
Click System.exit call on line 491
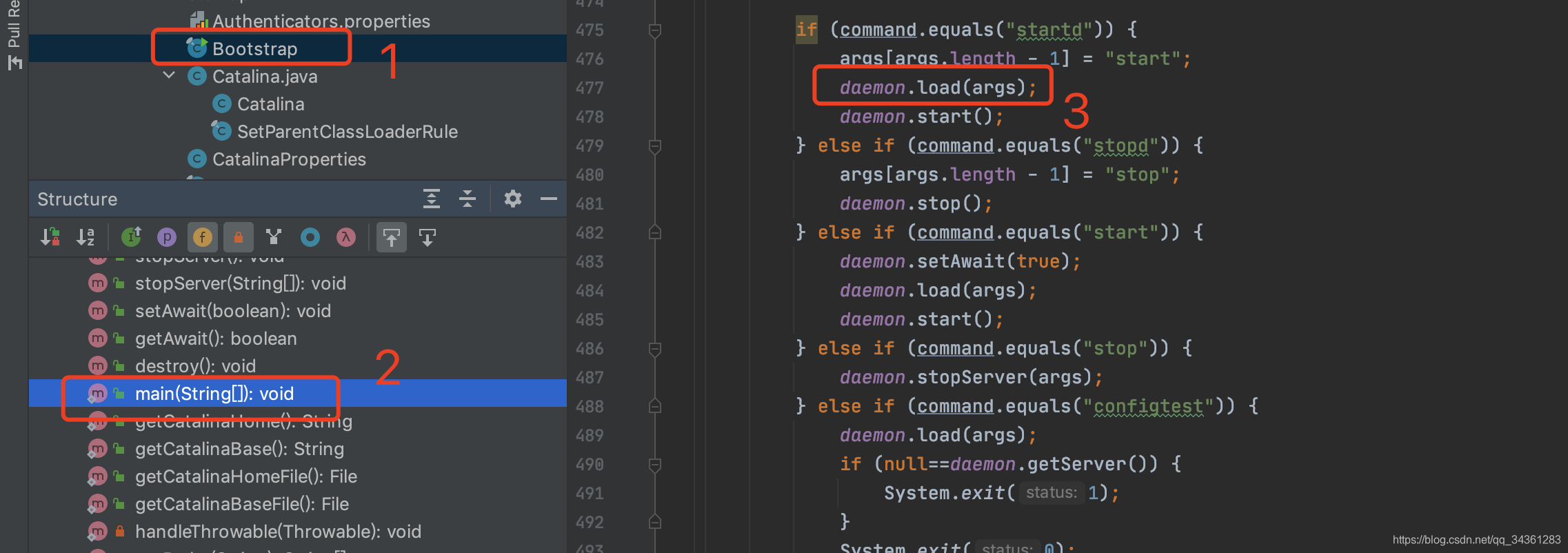[x=1001, y=493]
